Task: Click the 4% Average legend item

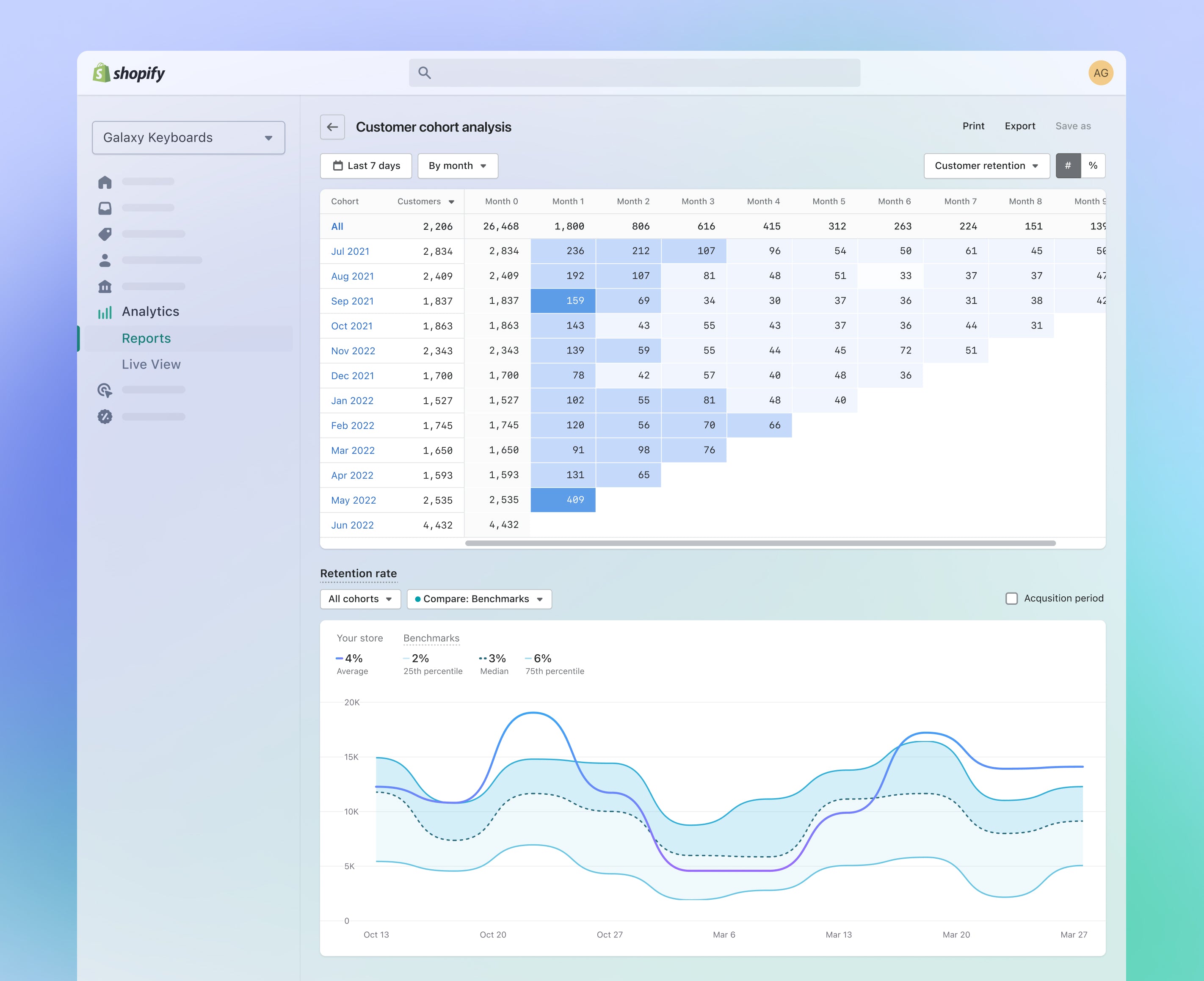Action: click(x=352, y=664)
